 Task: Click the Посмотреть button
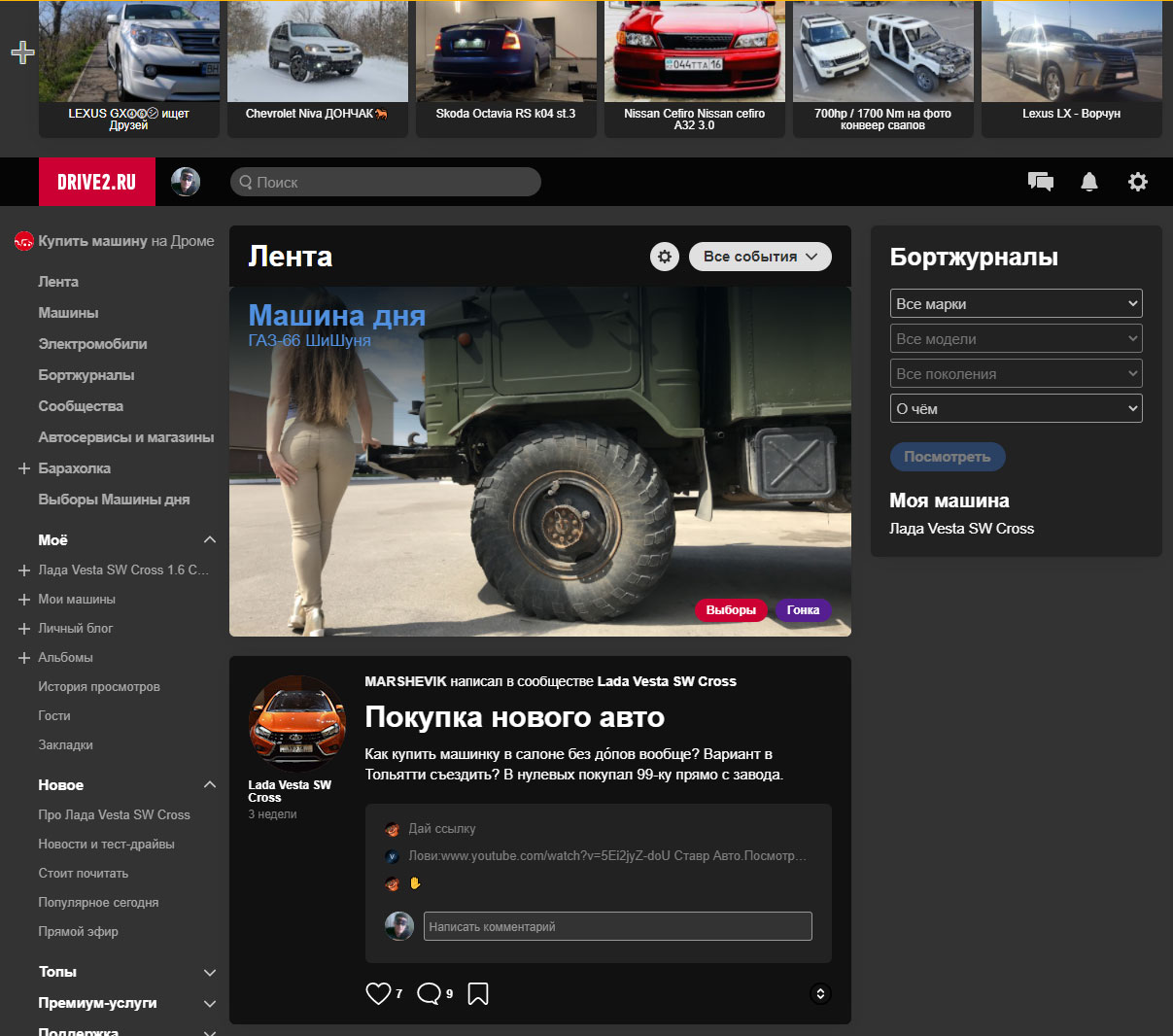pyautogui.click(x=948, y=457)
